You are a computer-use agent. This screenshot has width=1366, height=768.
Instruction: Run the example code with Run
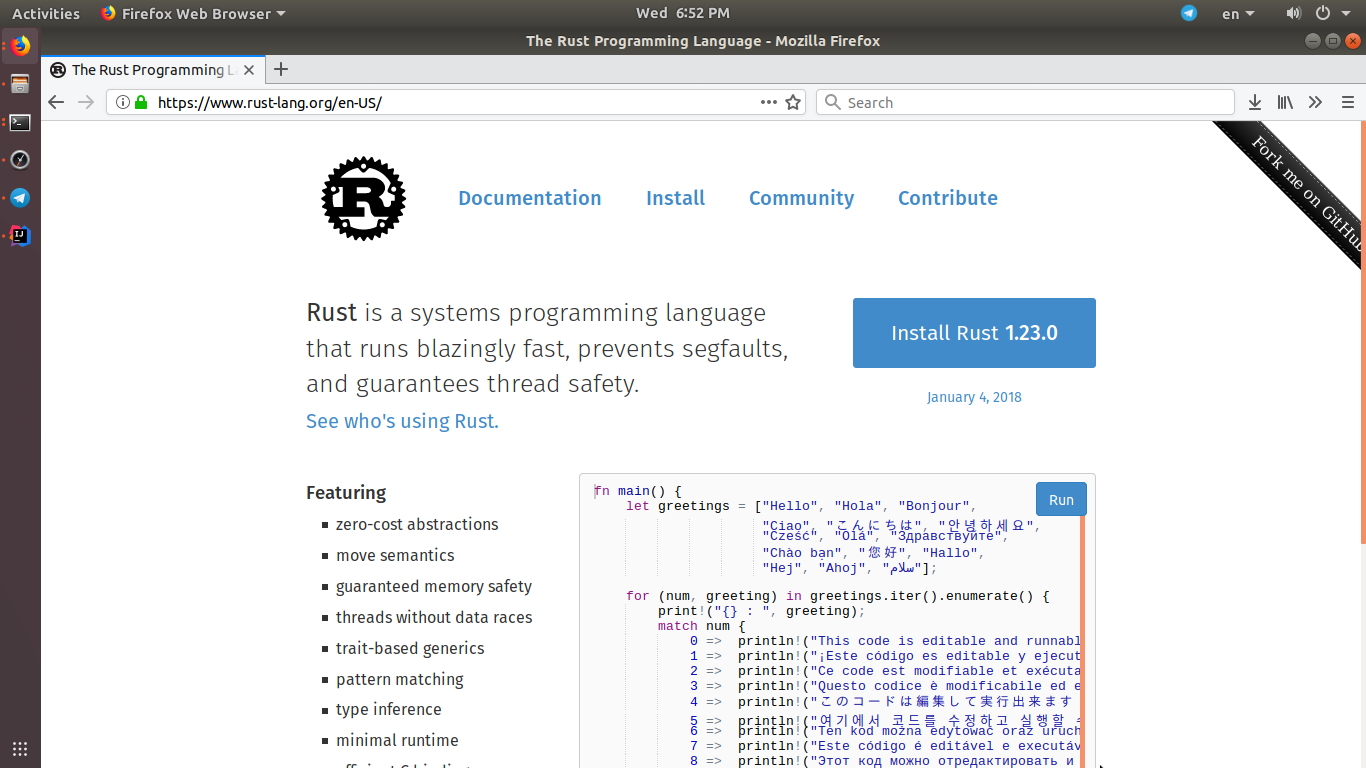(x=1061, y=500)
